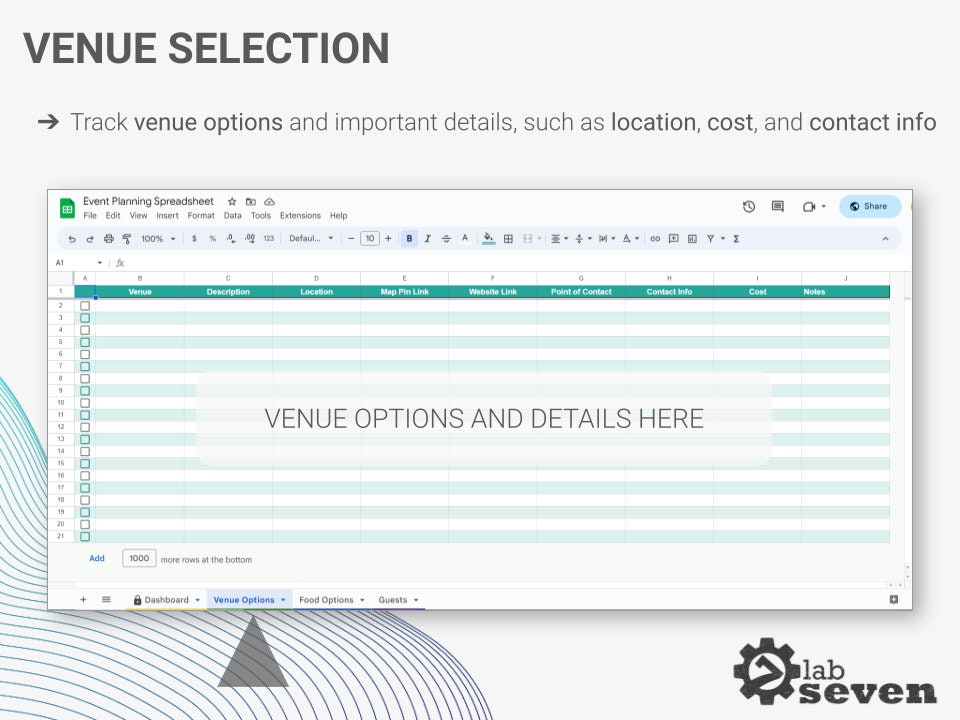960x720 pixels.
Task: Select the Paint format tool
Action: (127, 239)
